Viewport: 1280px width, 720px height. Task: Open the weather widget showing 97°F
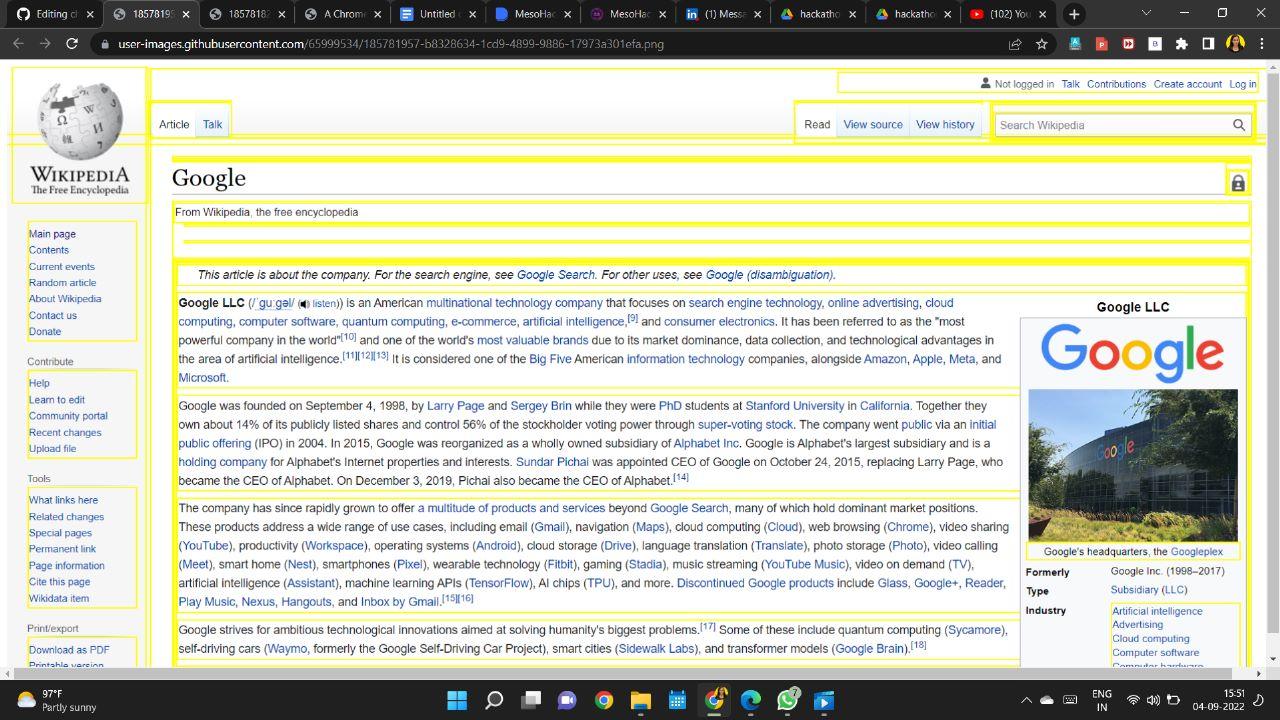56,700
